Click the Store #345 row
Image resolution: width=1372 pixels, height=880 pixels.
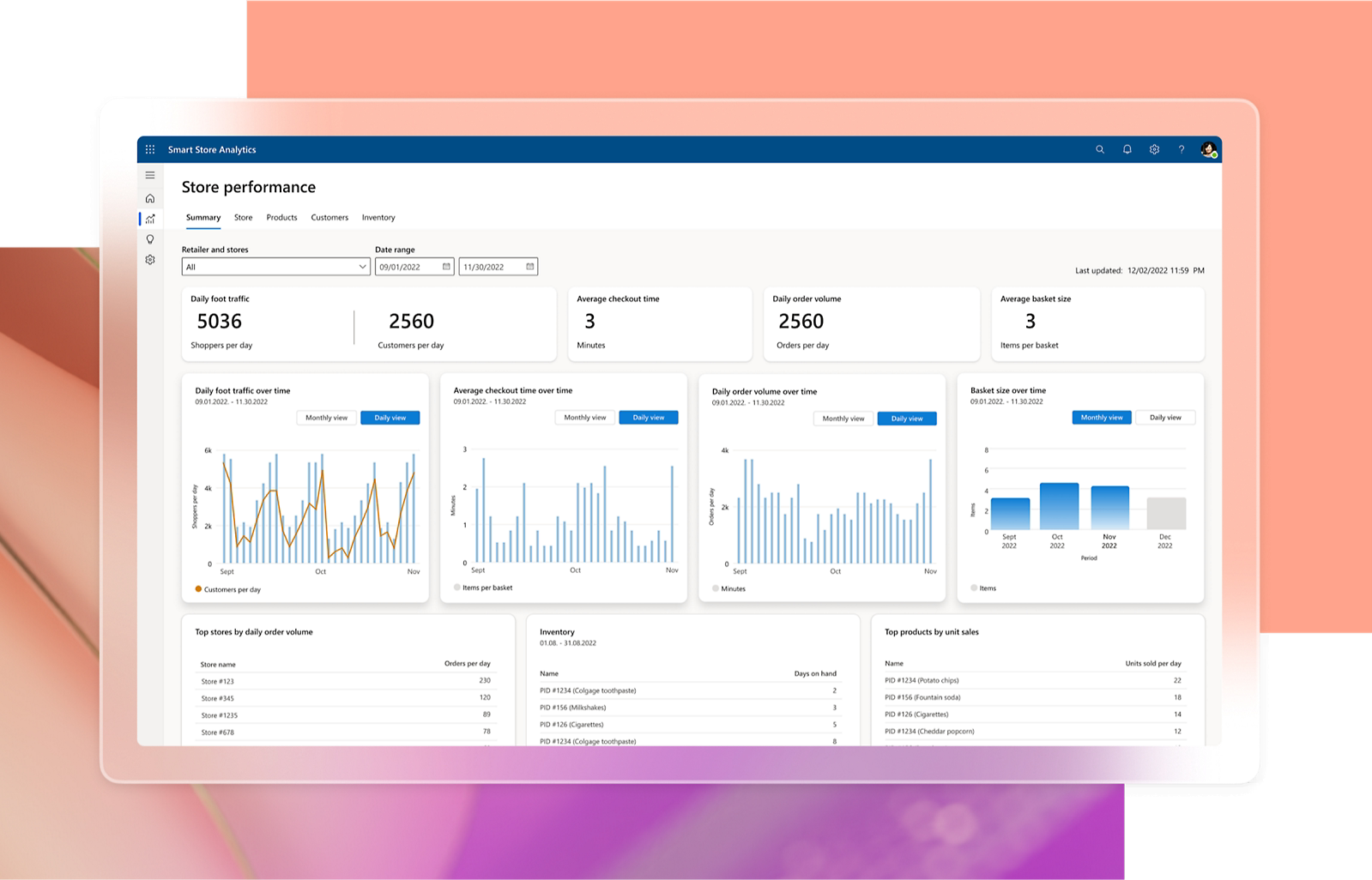pos(346,698)
